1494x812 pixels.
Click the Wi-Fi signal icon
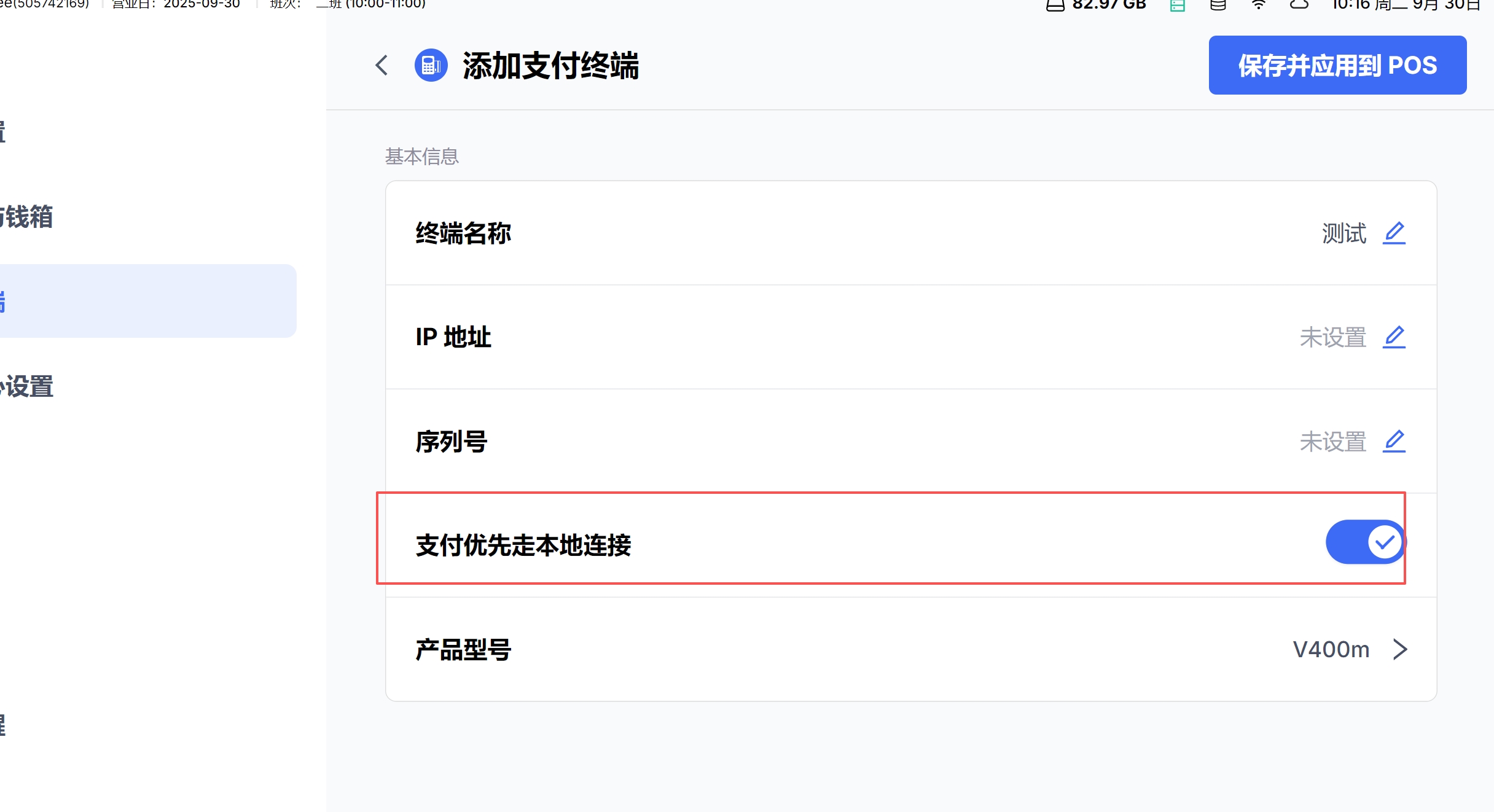(x=1258, y=6)
